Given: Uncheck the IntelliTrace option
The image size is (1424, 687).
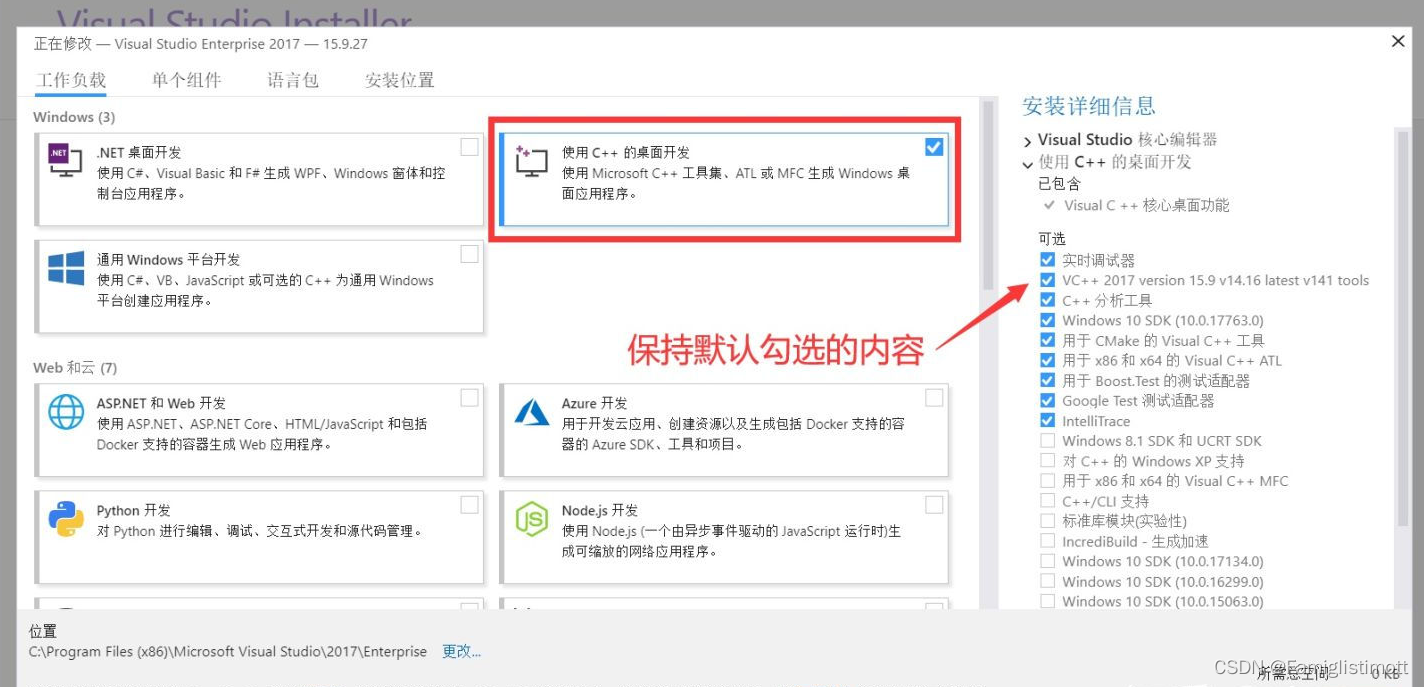Looking at the screenshot, I should [1047, 420].
